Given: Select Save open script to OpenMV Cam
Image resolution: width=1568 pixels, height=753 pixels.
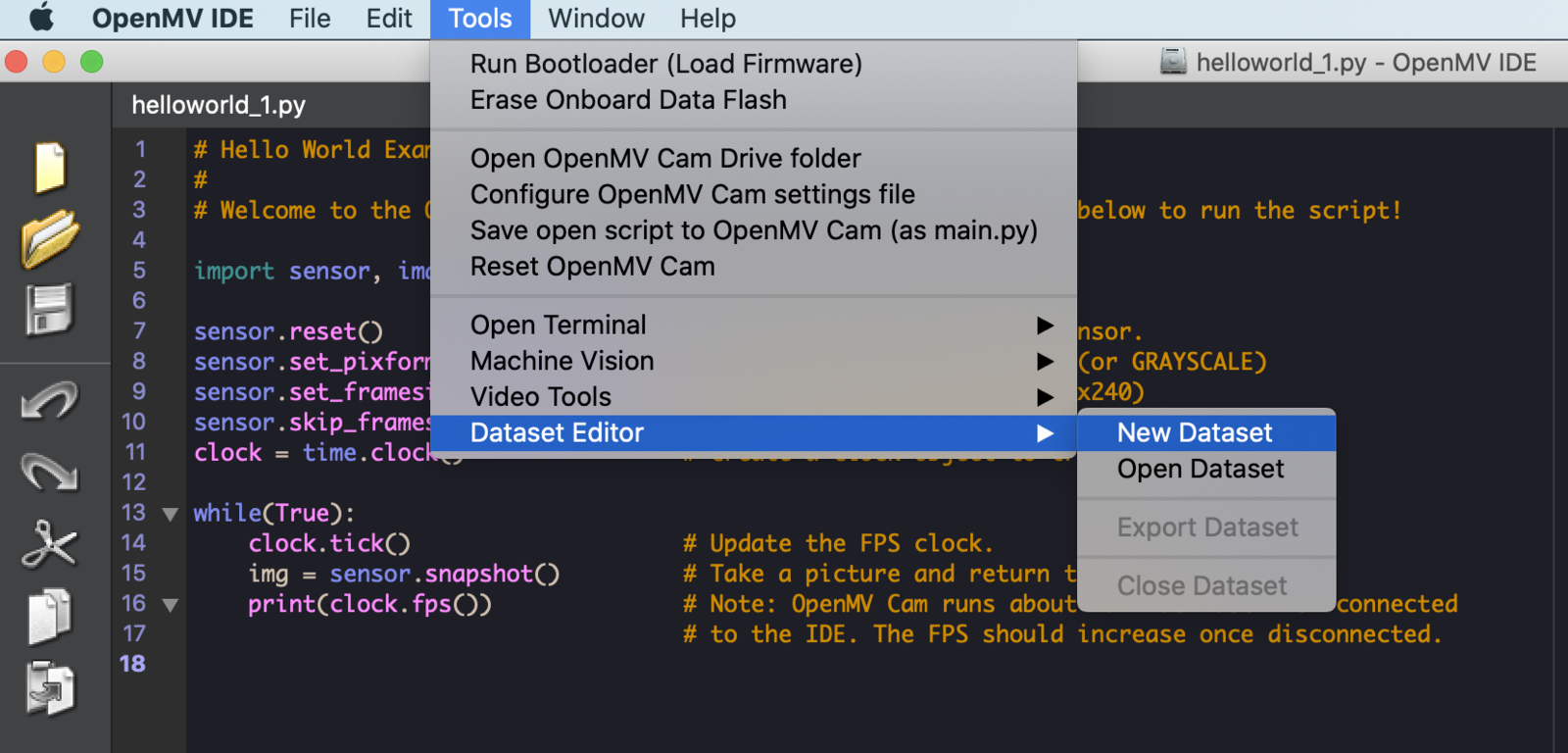Looking at the screenshot, I should point(754,230).
